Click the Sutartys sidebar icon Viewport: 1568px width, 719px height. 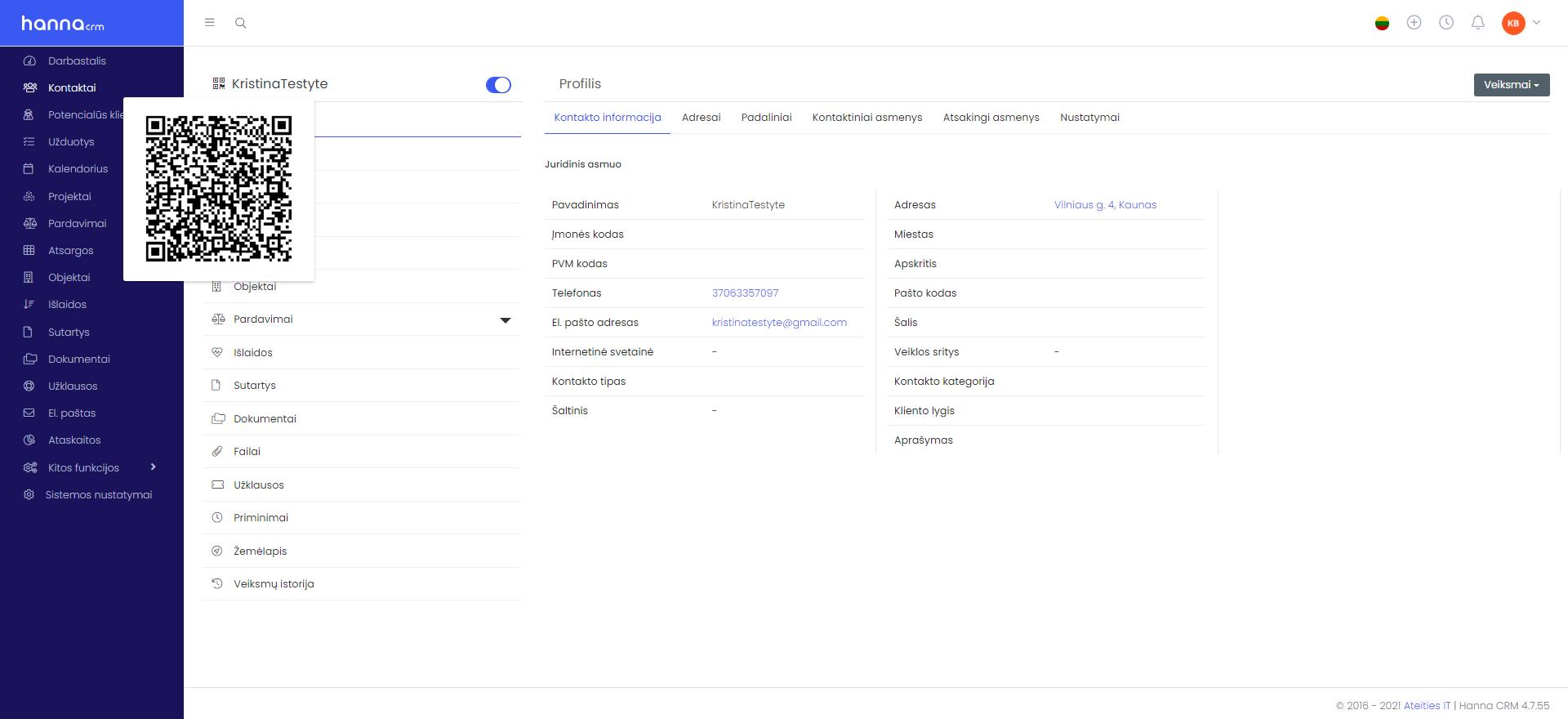(29, 332)
